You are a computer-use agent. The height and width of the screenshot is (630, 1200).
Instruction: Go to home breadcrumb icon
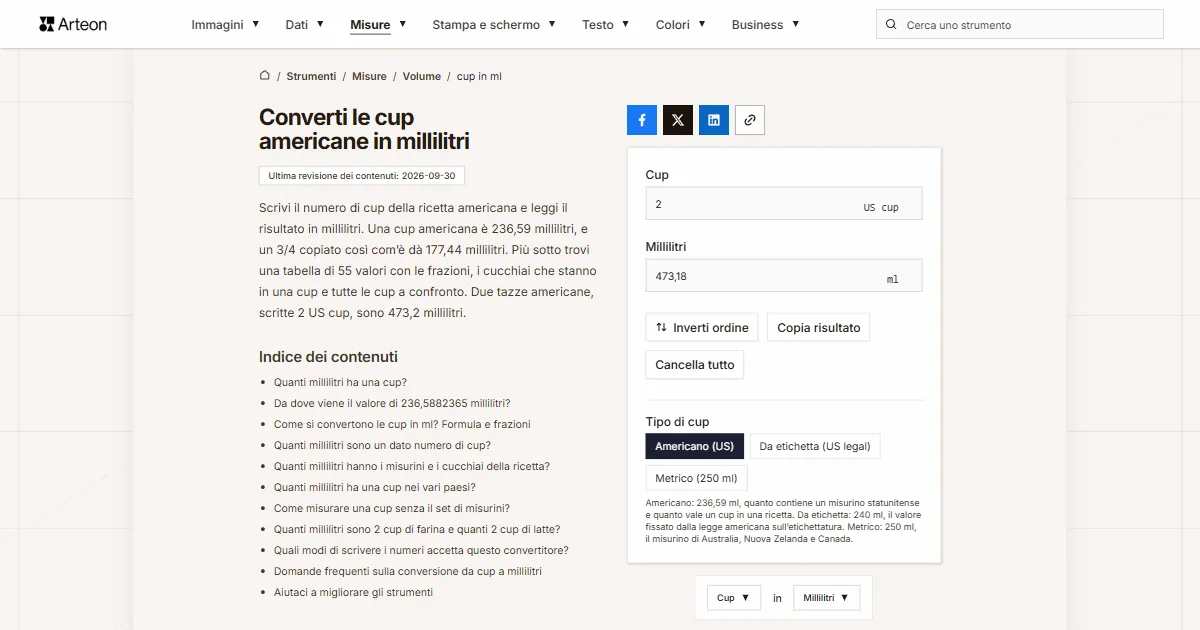click(x=265, y=75)
